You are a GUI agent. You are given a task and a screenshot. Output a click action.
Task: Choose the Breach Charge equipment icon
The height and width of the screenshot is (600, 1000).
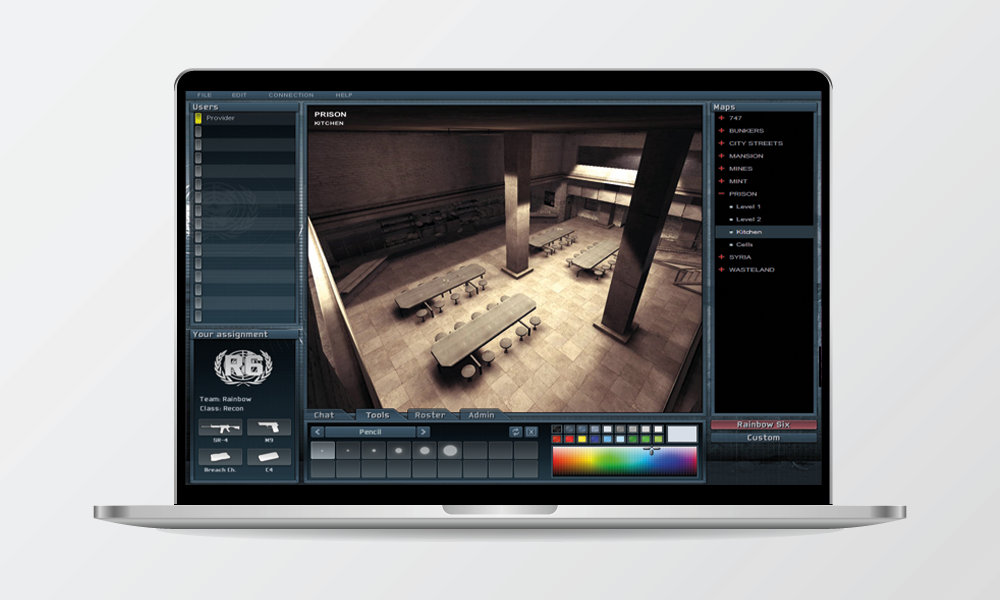coord(220,456)
